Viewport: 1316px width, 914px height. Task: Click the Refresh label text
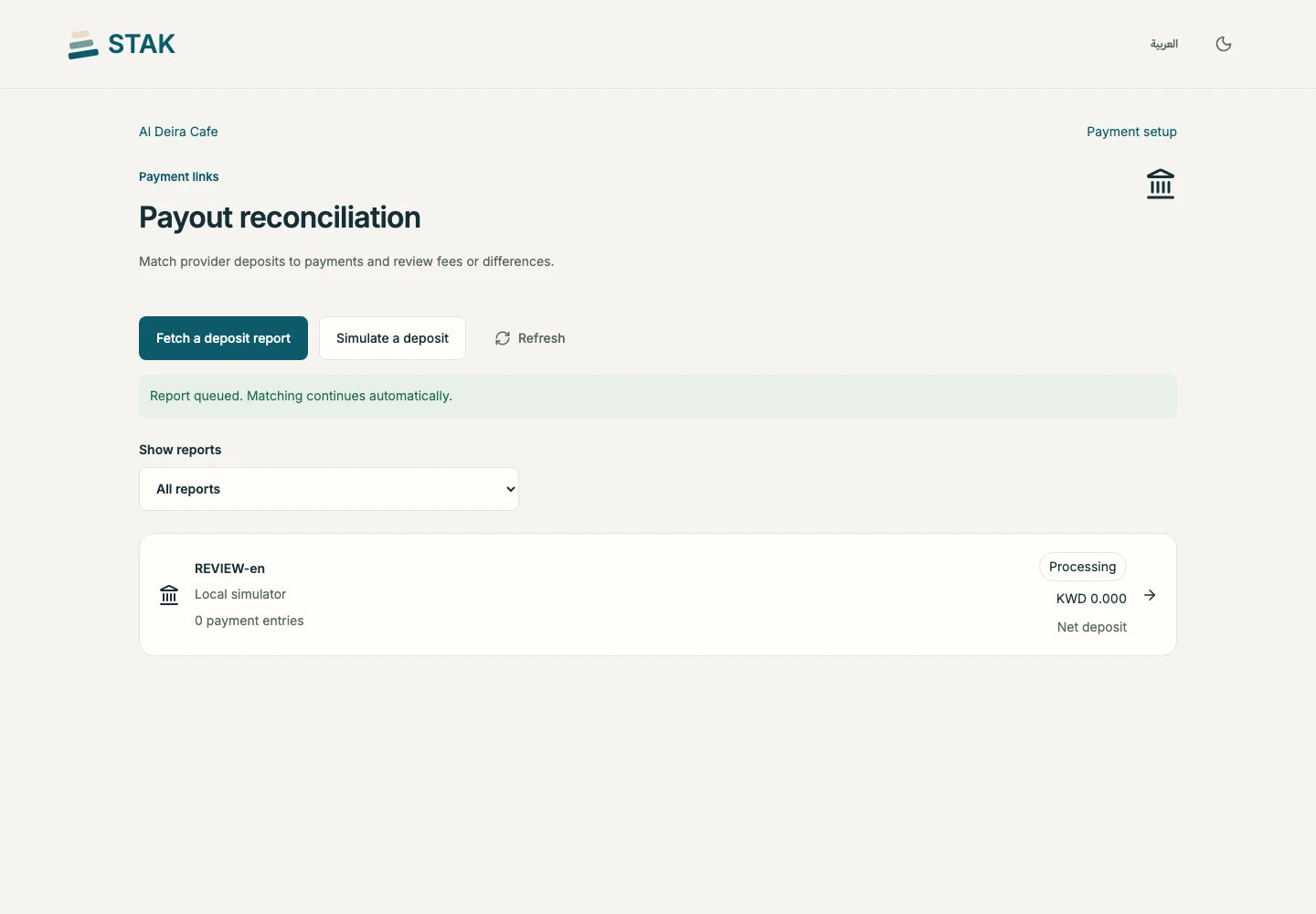point(542,338)
